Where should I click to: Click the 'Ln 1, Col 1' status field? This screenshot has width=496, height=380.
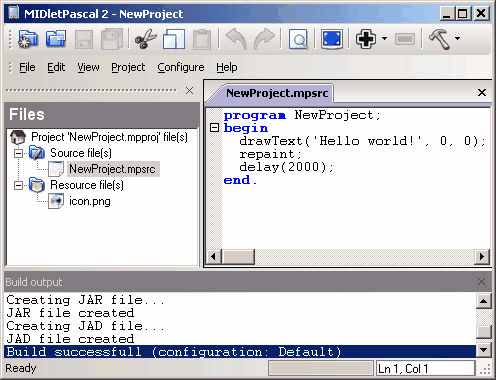425,369
